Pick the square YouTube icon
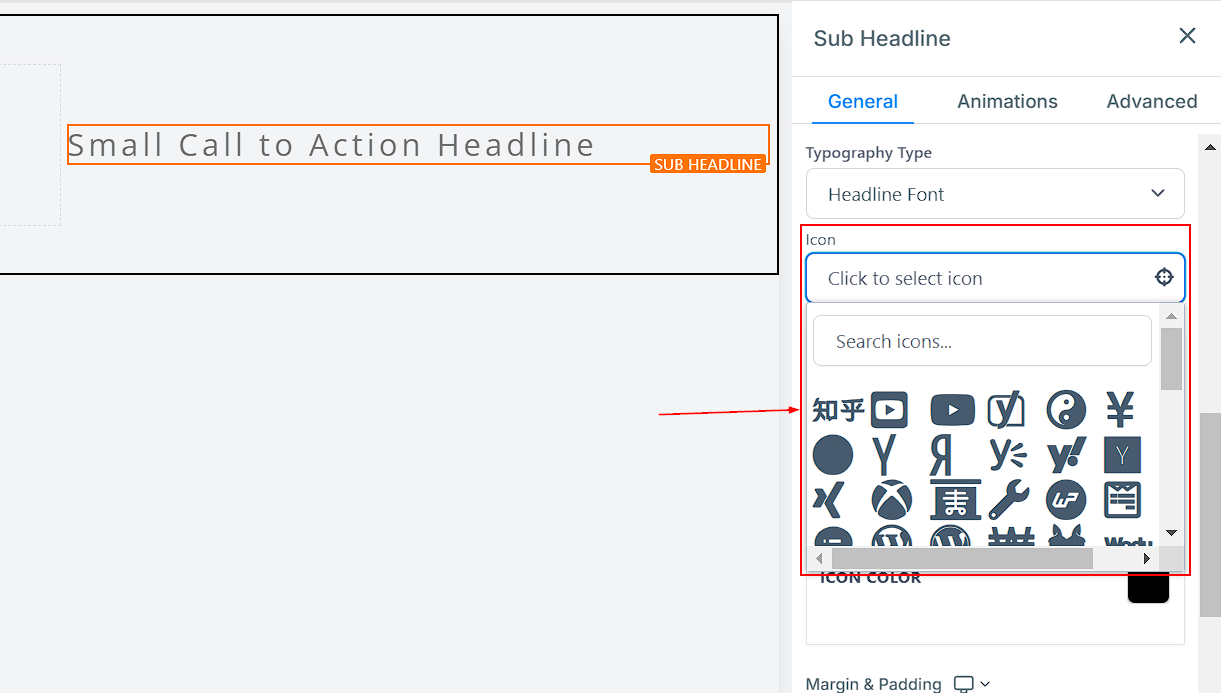1221x693 pixels. [889, 410]
